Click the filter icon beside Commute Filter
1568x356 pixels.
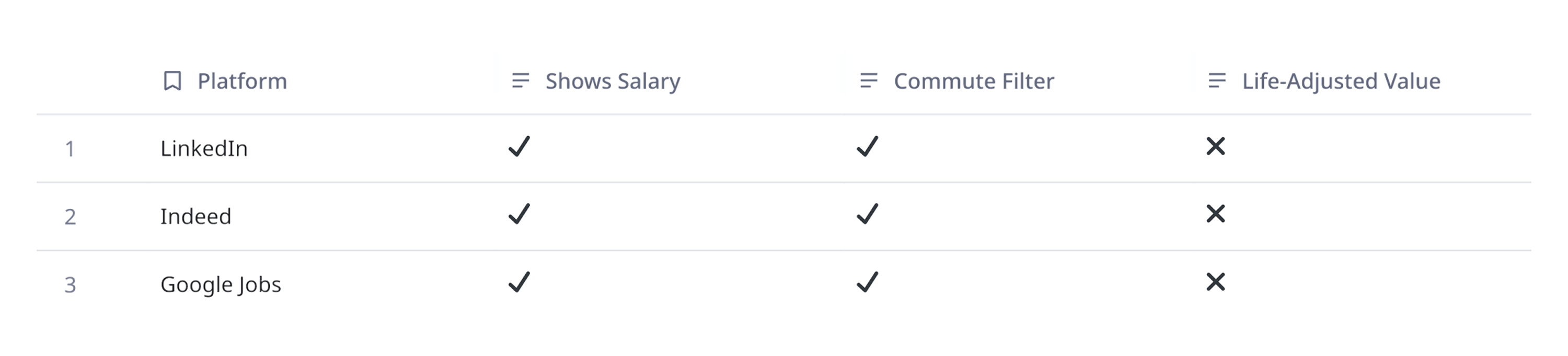[868, 79]
